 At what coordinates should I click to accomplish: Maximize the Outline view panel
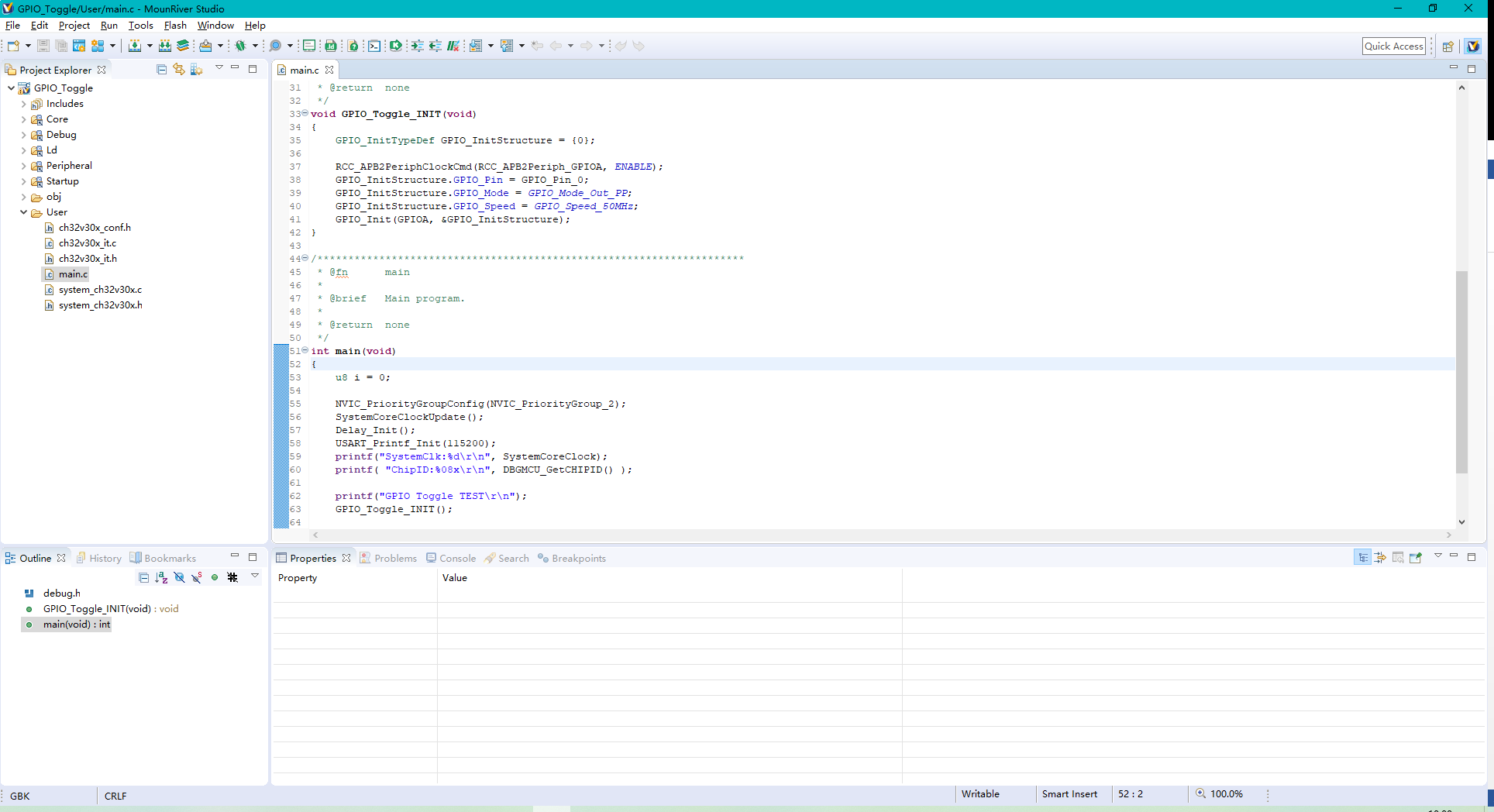252,557
